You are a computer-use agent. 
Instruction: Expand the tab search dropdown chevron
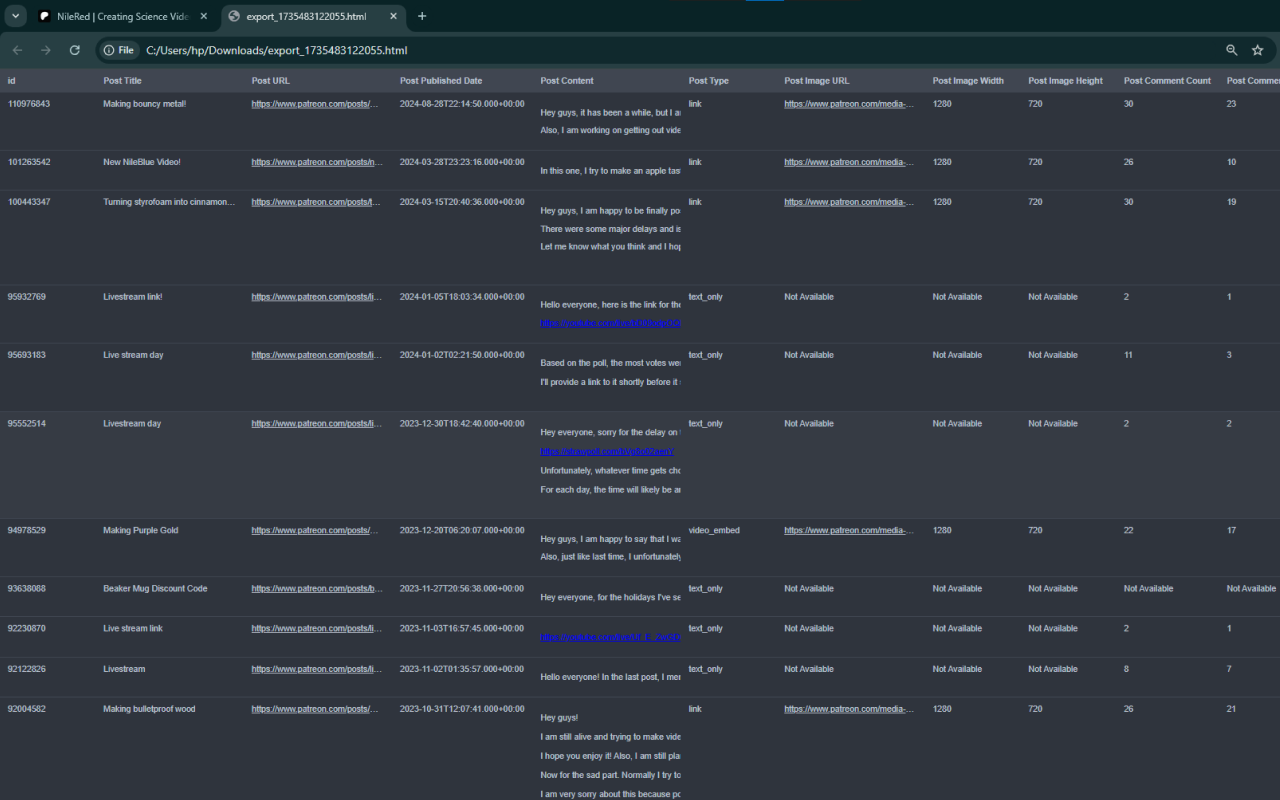point(16,16)
